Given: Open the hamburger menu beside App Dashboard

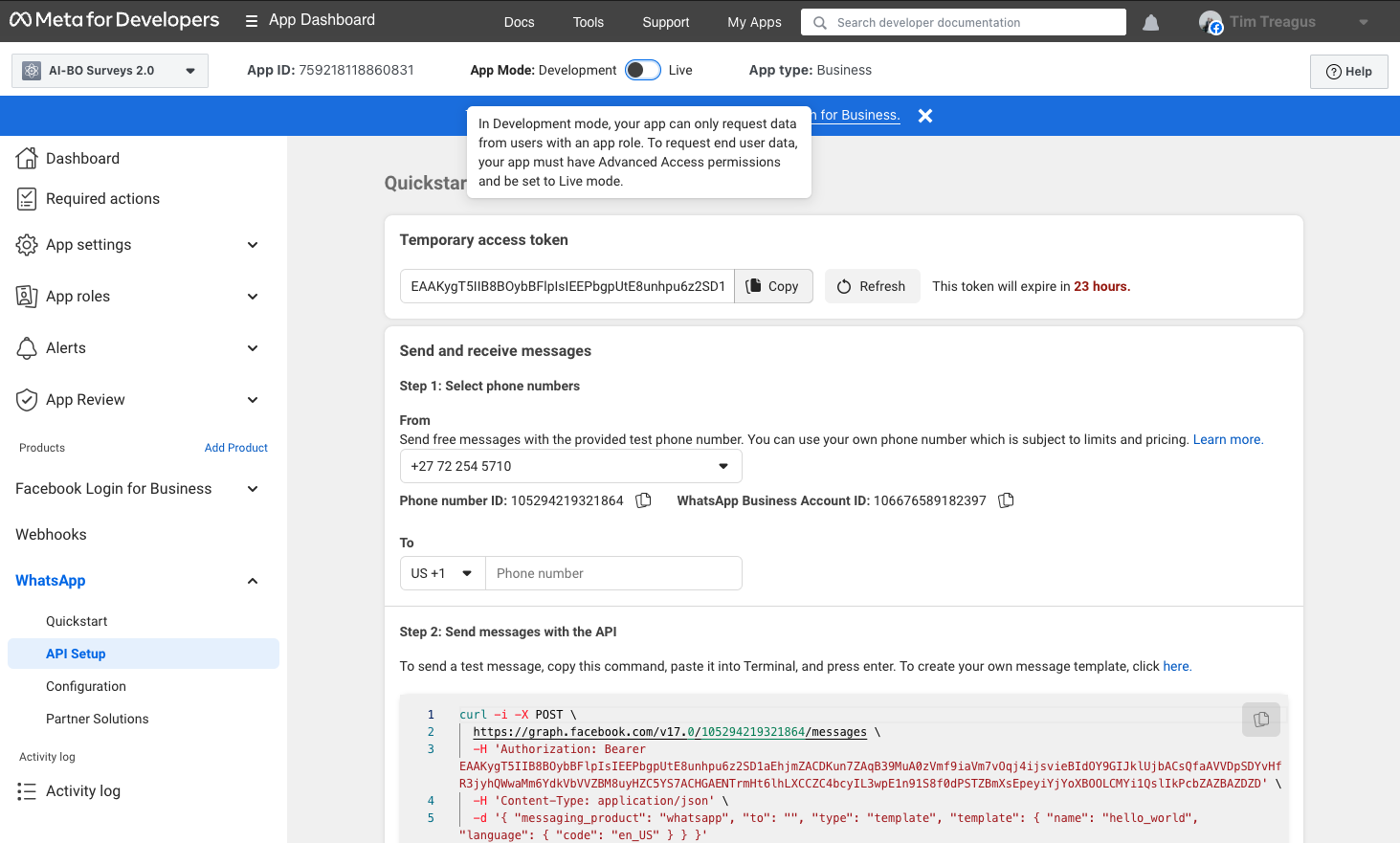Looking at the screenshot, I should tap(252, 21).
